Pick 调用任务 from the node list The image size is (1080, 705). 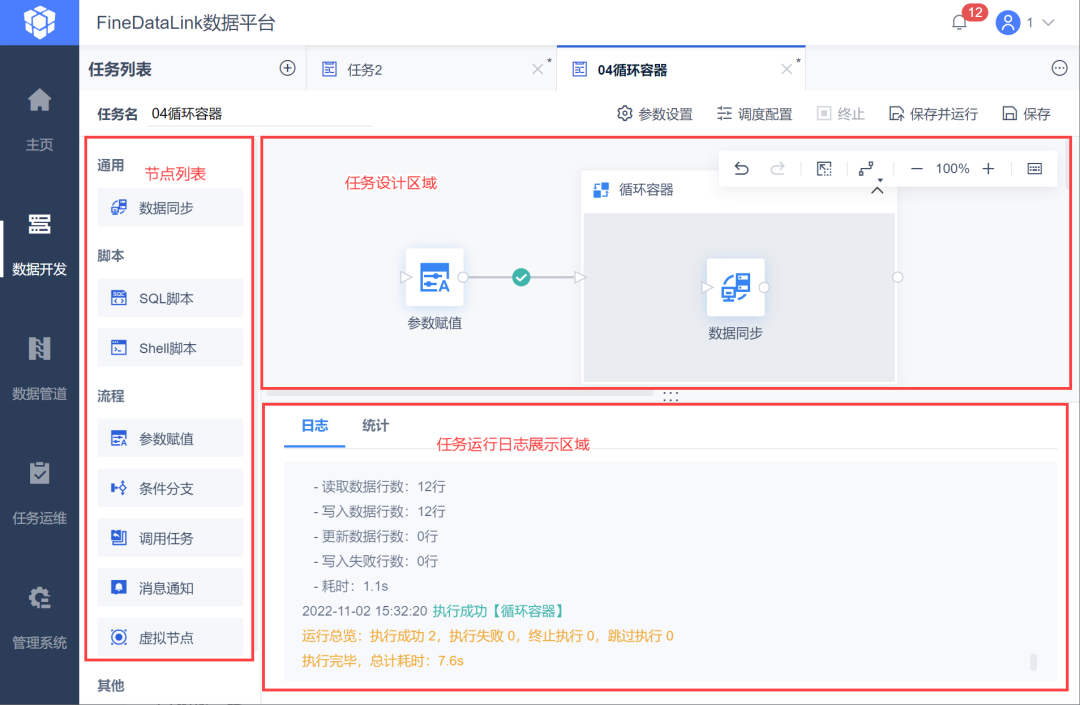click(x=170, y=538)
